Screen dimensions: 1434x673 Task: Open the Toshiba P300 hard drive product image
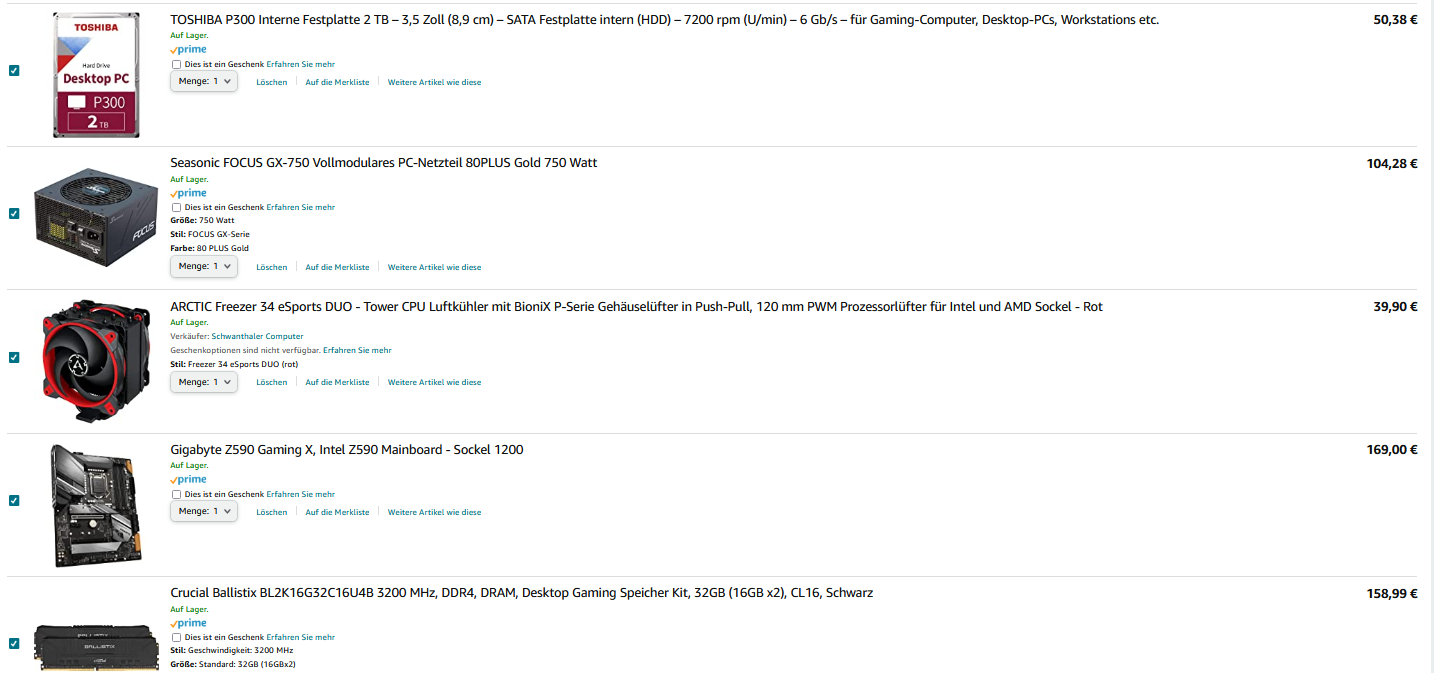point(97,75)
